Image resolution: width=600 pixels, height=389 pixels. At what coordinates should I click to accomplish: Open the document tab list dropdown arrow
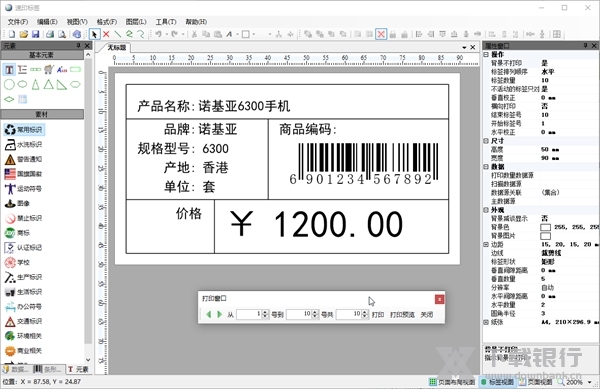pos(464,47)
